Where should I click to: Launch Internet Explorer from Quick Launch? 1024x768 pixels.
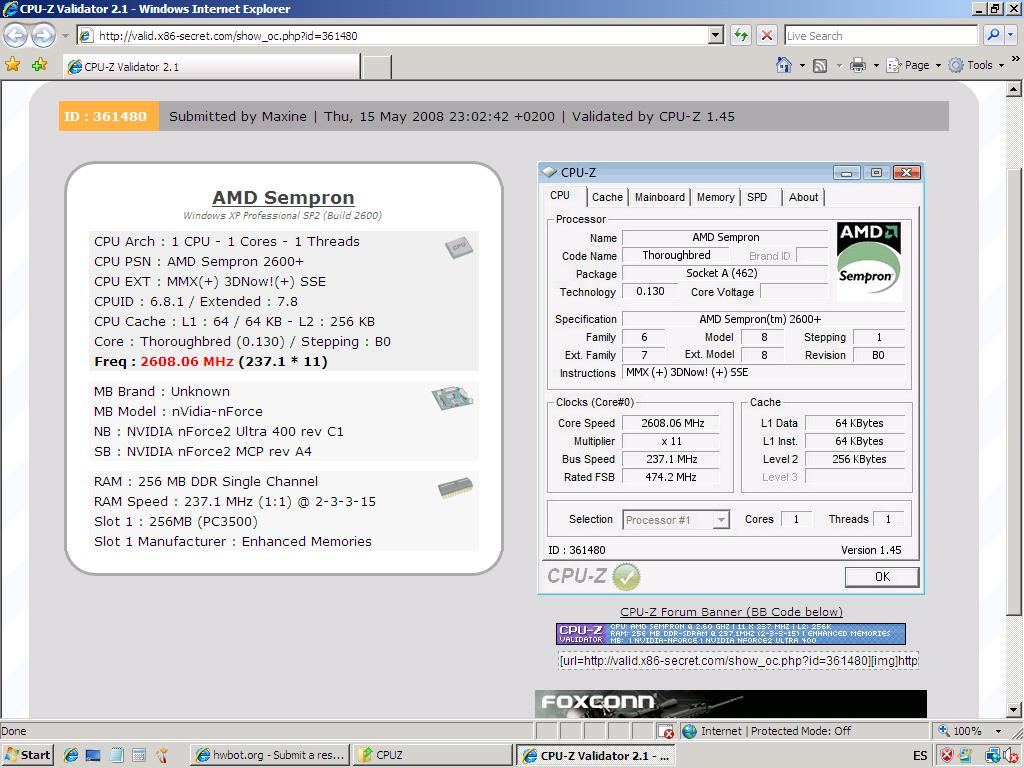coord(71,755)
